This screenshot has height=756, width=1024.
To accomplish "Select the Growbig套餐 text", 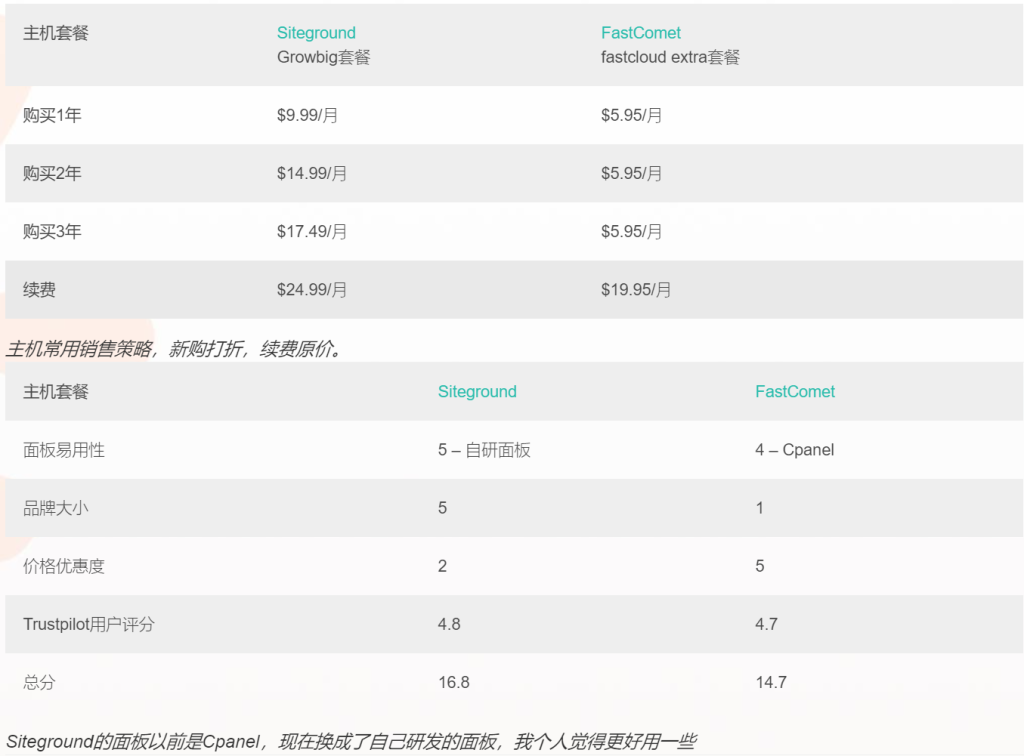I will click(x=323, y=57).
